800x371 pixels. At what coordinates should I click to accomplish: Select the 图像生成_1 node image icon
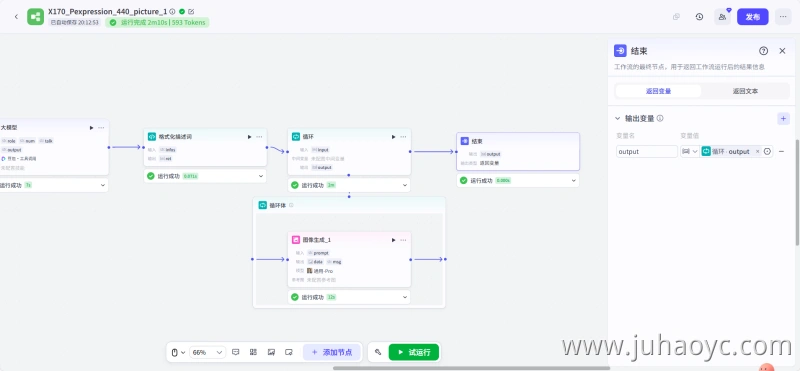(x=295, y=240)
